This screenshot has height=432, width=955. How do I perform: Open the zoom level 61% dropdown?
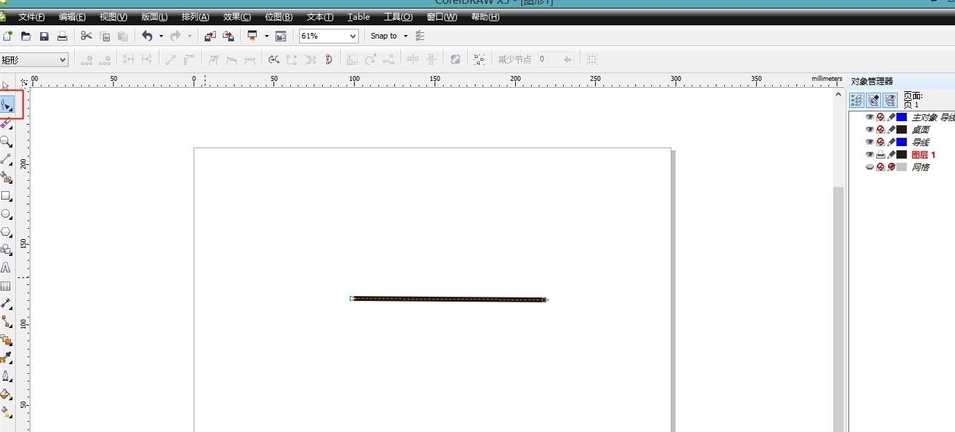[x=353, y=37]
